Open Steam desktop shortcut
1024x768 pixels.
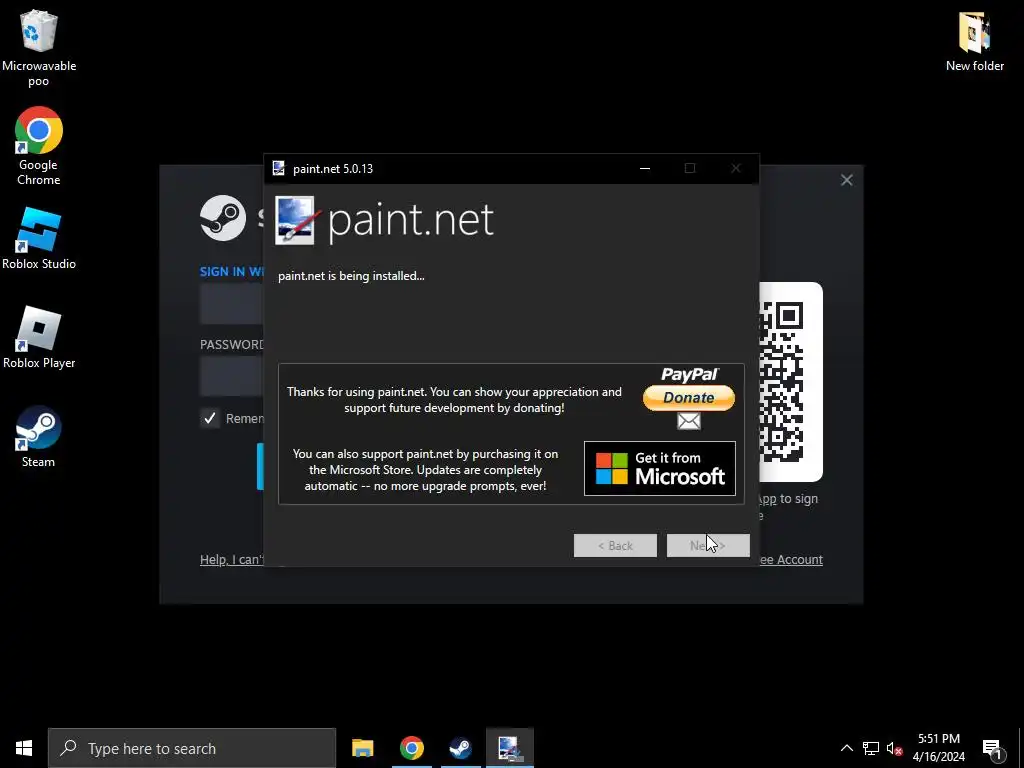39,436
